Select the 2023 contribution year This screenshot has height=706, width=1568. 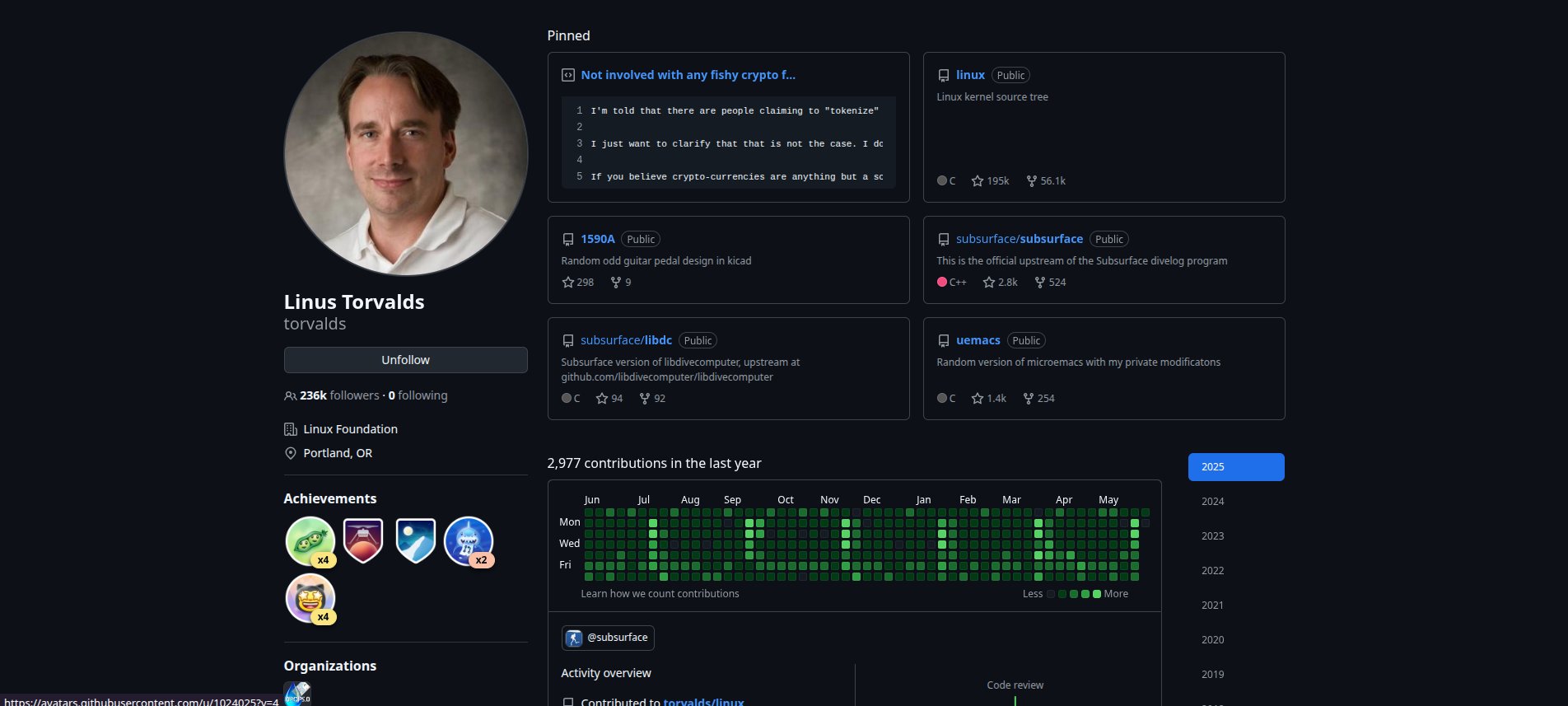(x=1236, y=536)
